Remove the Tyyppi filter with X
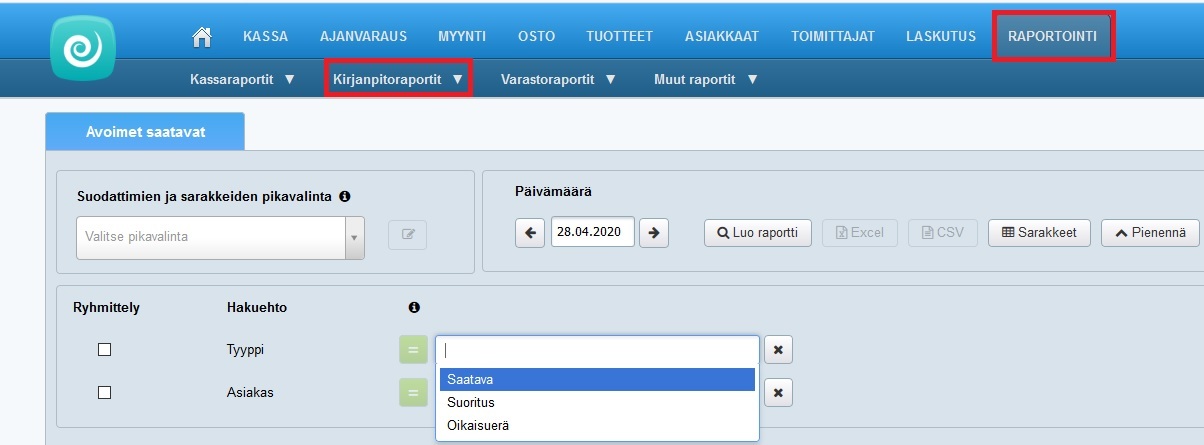The width and height of the screenshot is (1204, 445). [x=779, y=349]
